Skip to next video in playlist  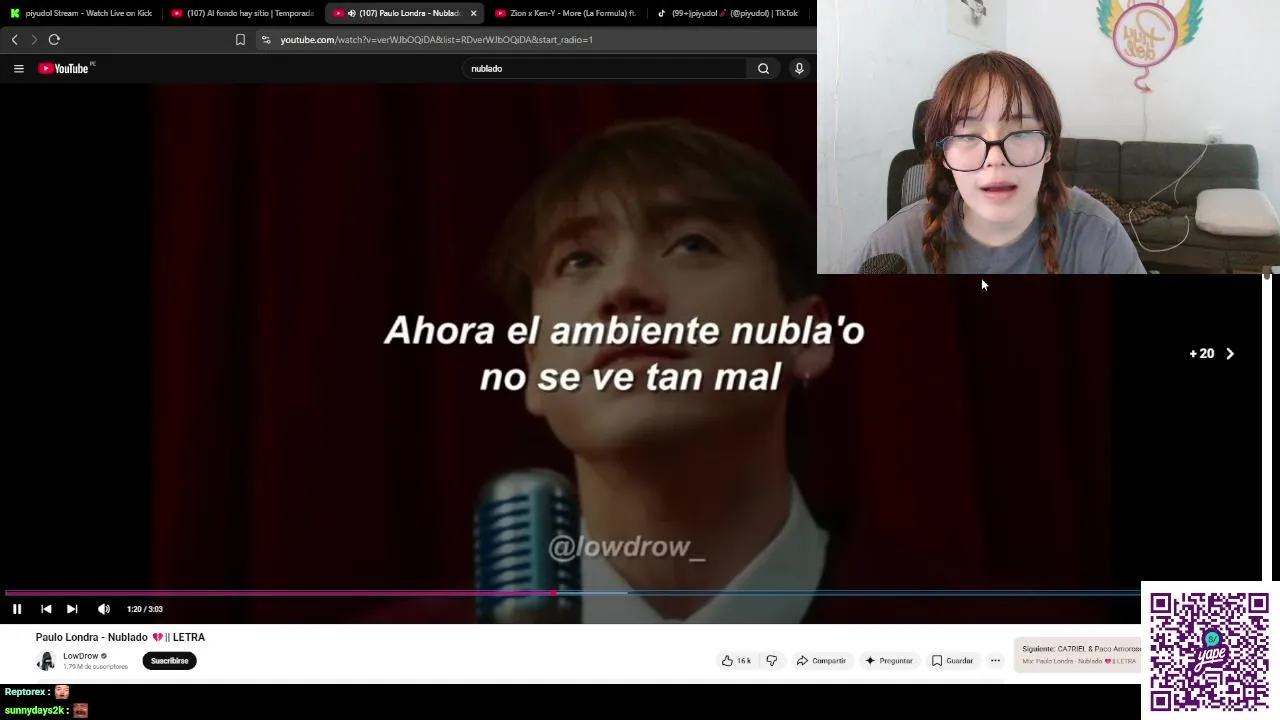(x=72, y=609)
